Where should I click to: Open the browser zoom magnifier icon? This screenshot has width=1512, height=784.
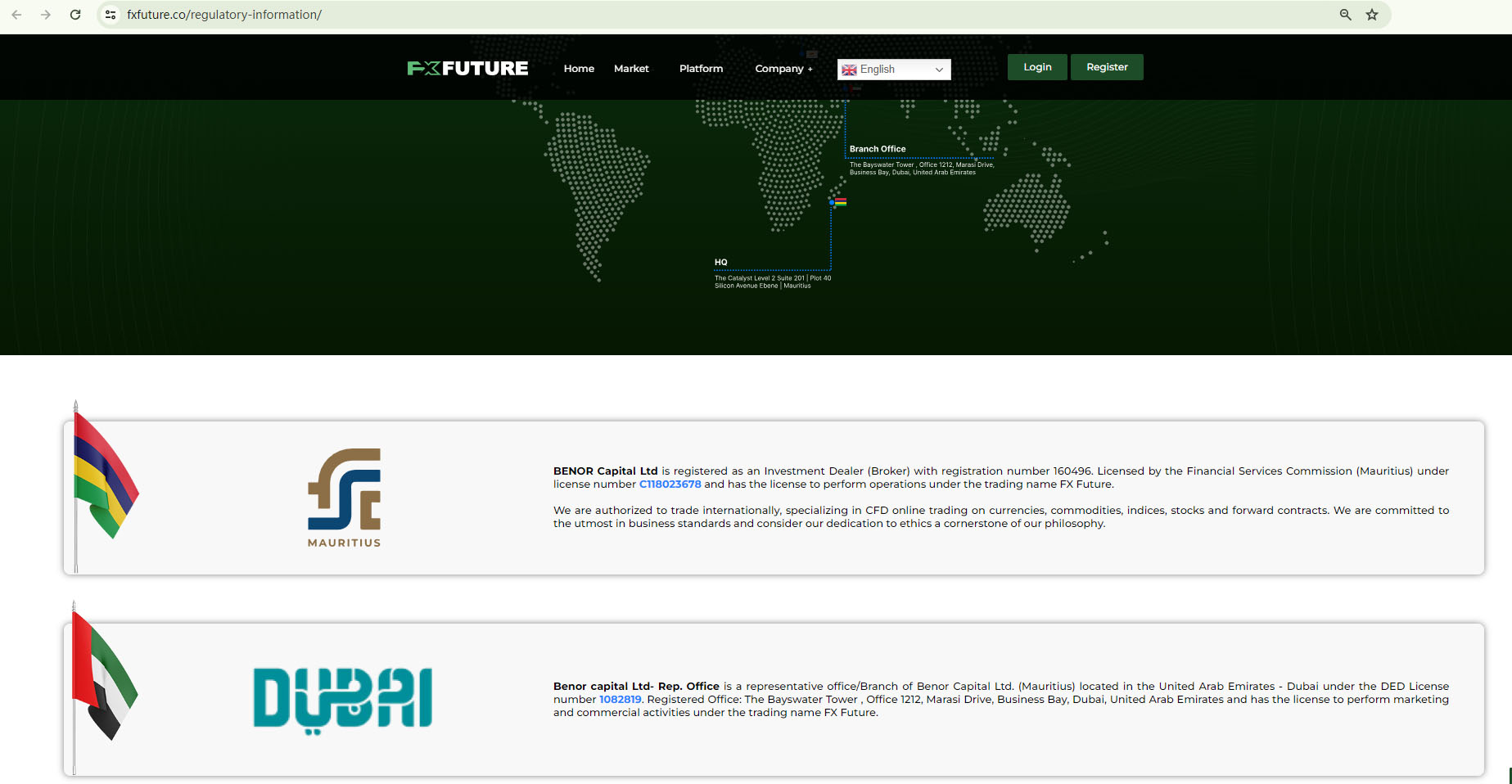(1345, 15)
